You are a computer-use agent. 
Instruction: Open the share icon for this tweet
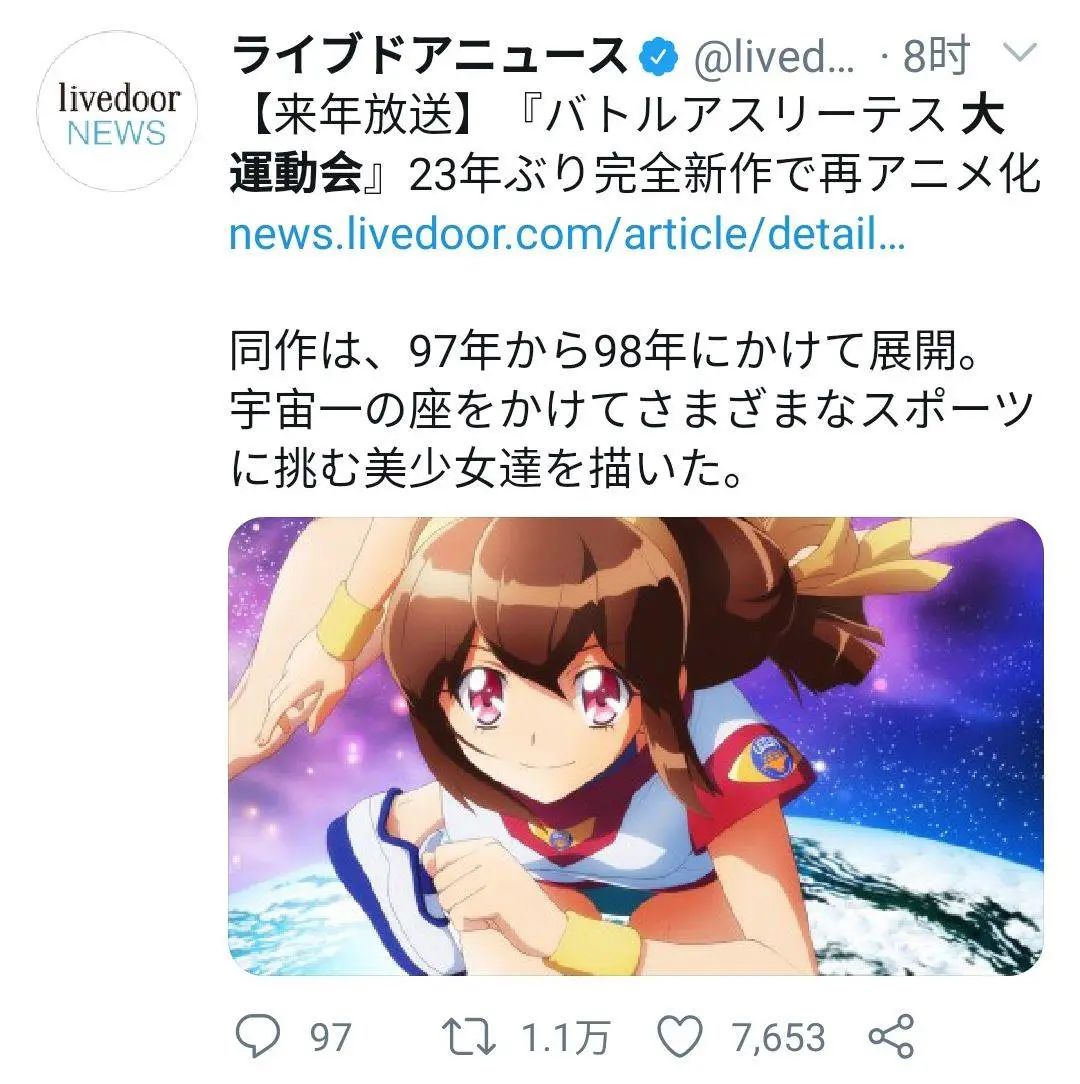point(891,1036)
